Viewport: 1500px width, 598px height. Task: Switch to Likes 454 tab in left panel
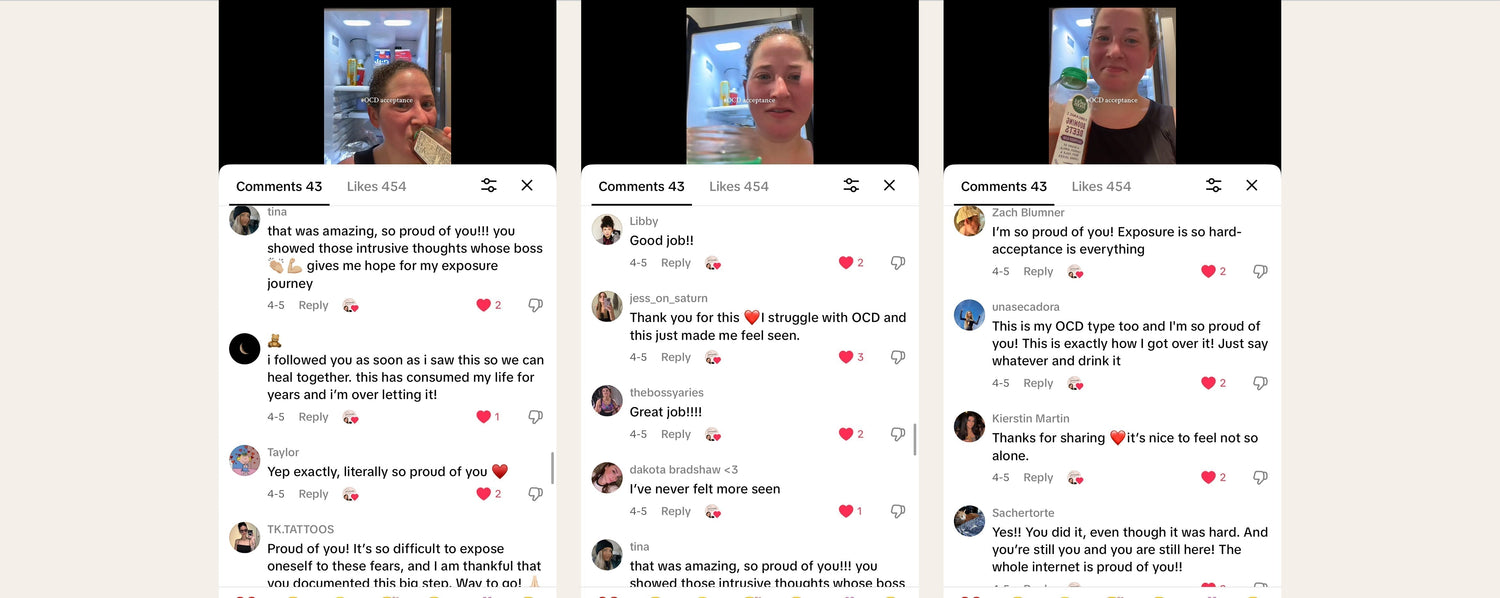[376, 186]
